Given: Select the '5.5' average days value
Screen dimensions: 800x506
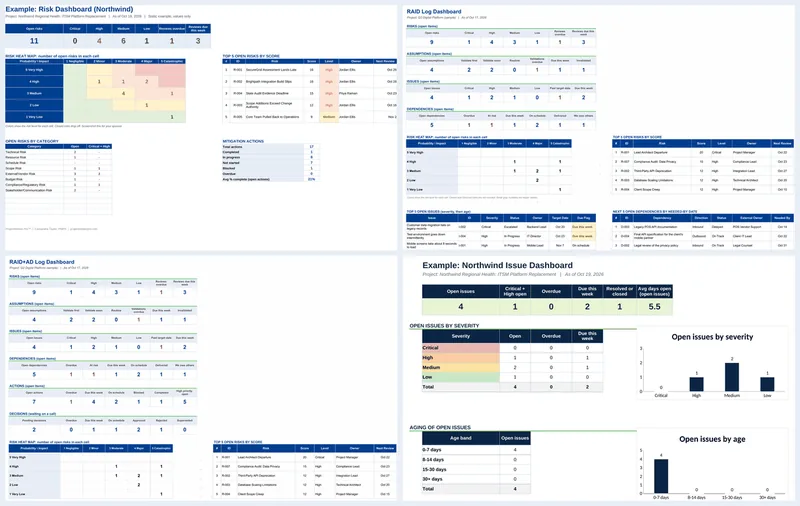Looking at the screenshot, I should (654, 307).
